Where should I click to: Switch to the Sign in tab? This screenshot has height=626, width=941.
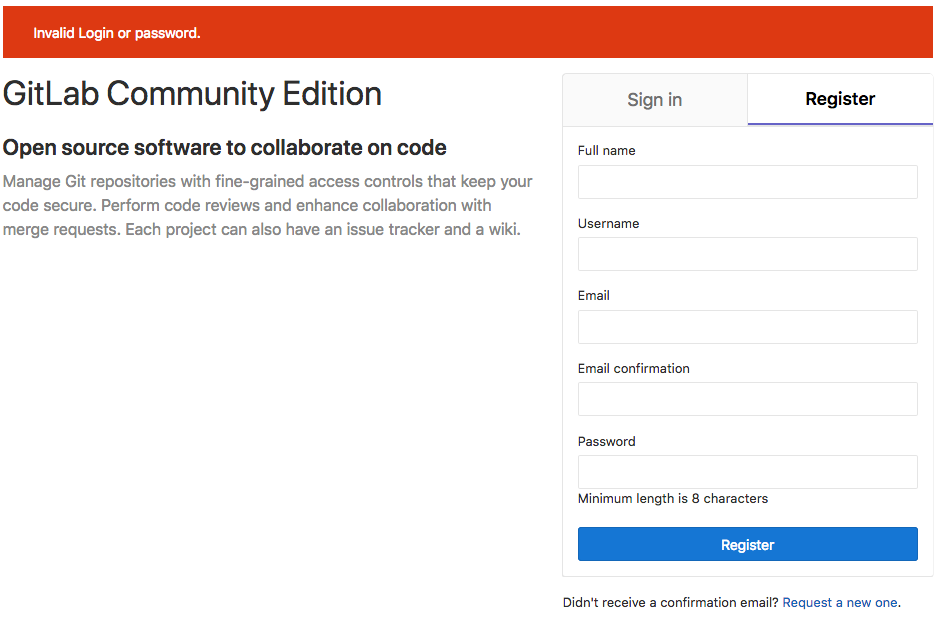click(x=655, y=100)
